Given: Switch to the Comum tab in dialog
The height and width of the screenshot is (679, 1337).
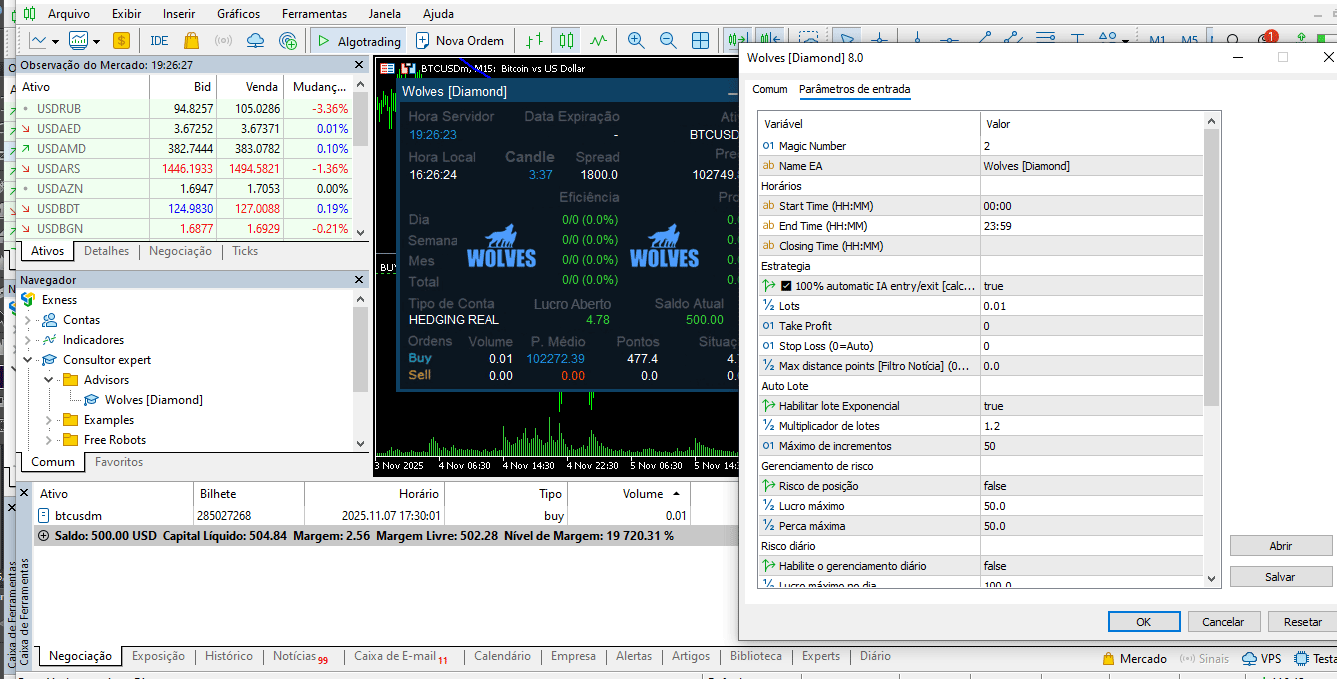Looking at the screenshot, I should tap(770, 89).
